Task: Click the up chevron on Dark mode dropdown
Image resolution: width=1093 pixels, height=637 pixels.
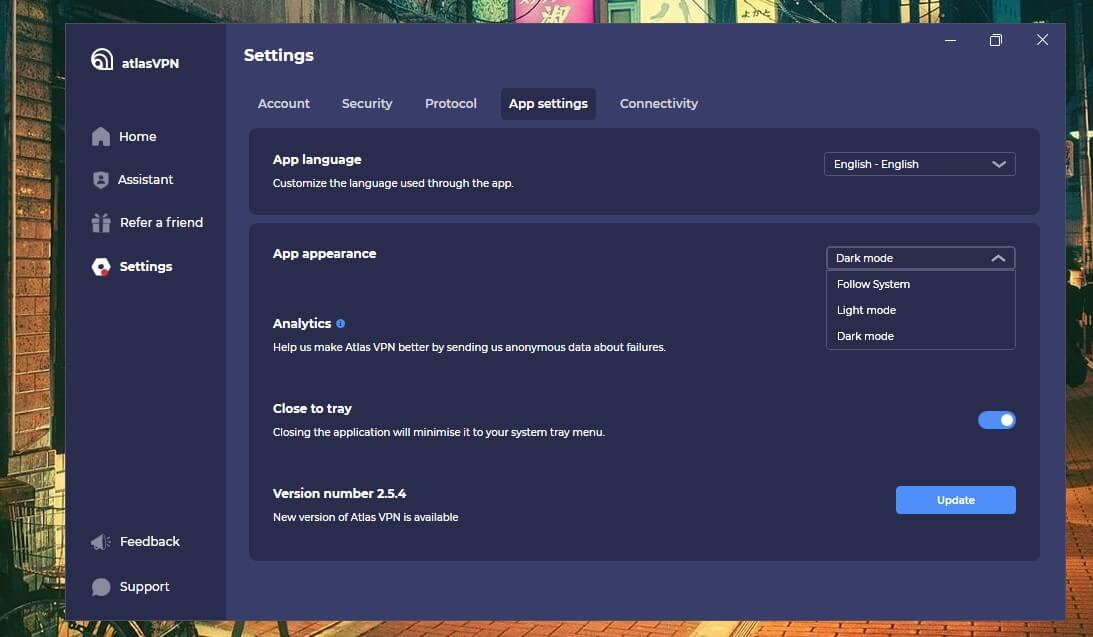Action: [x=998, y=258]
